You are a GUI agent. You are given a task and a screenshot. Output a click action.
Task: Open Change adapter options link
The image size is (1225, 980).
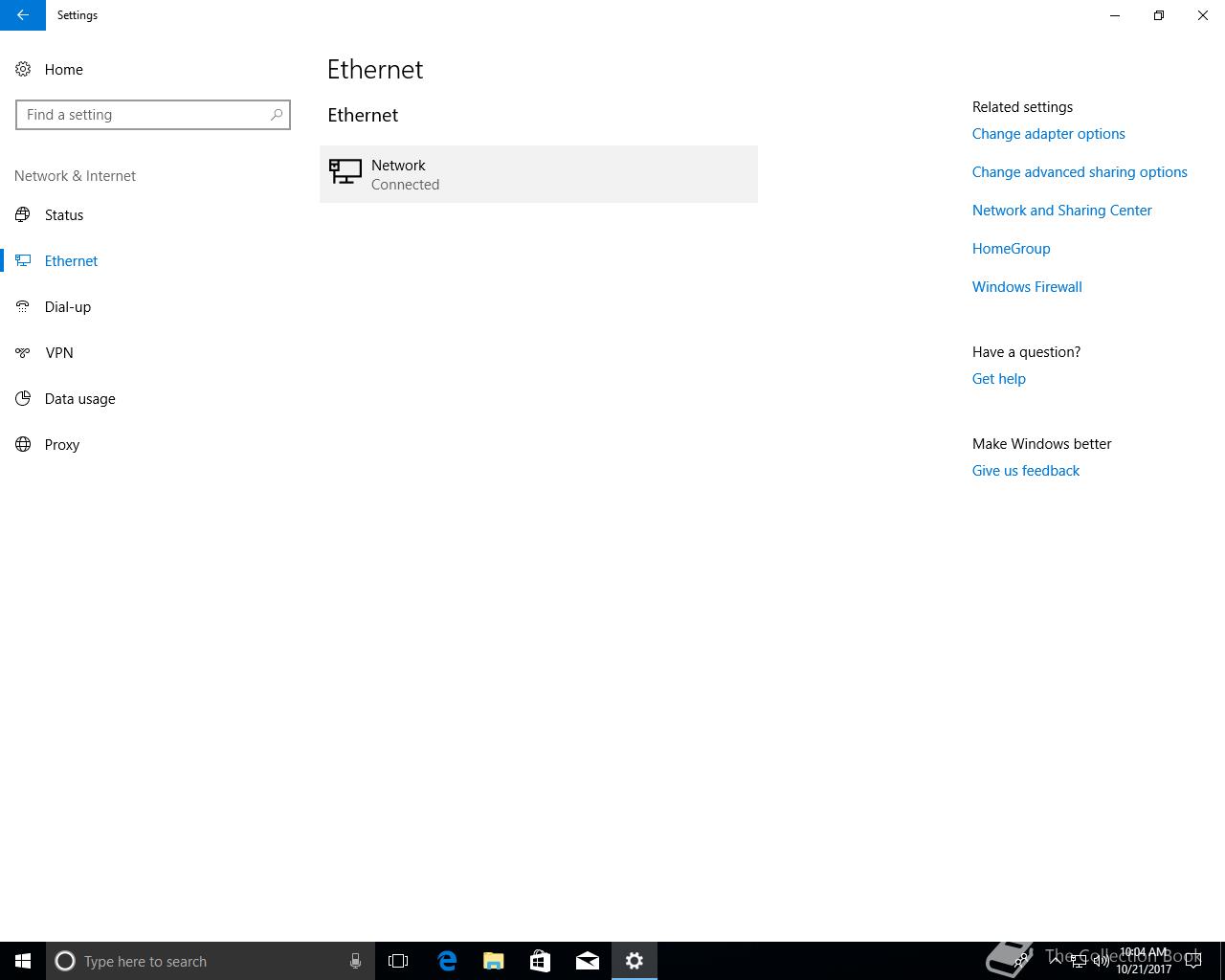(1048, 134)
